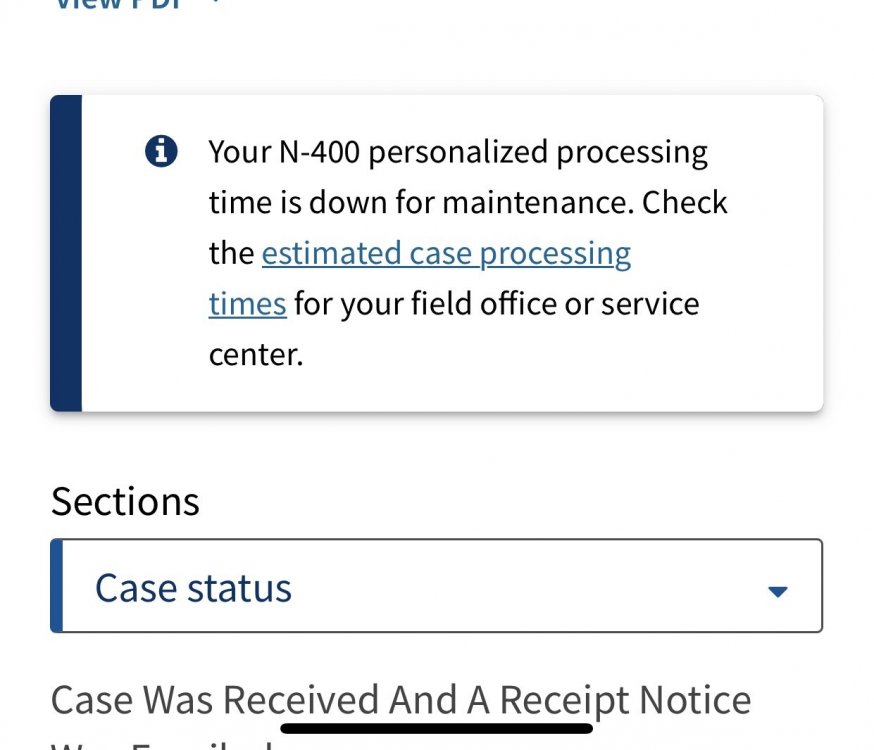Tap the cut-off status line at the bottom
The width and height of the screenshot is (874, 750).
(x=160, y=743)
